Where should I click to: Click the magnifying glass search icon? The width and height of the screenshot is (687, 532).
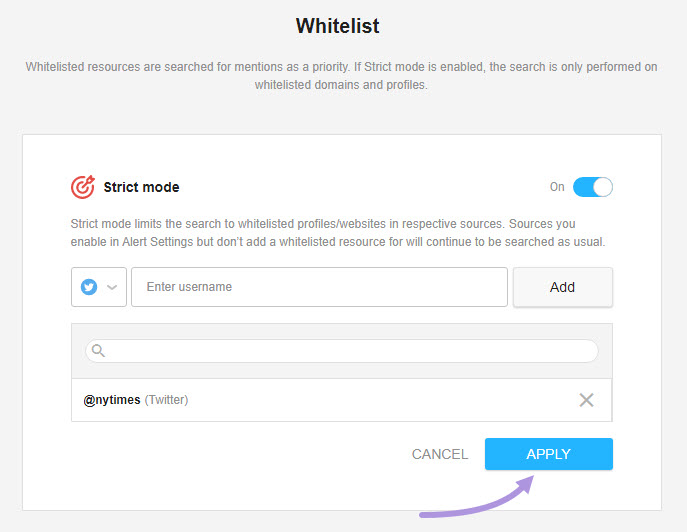tap(98, 351)
